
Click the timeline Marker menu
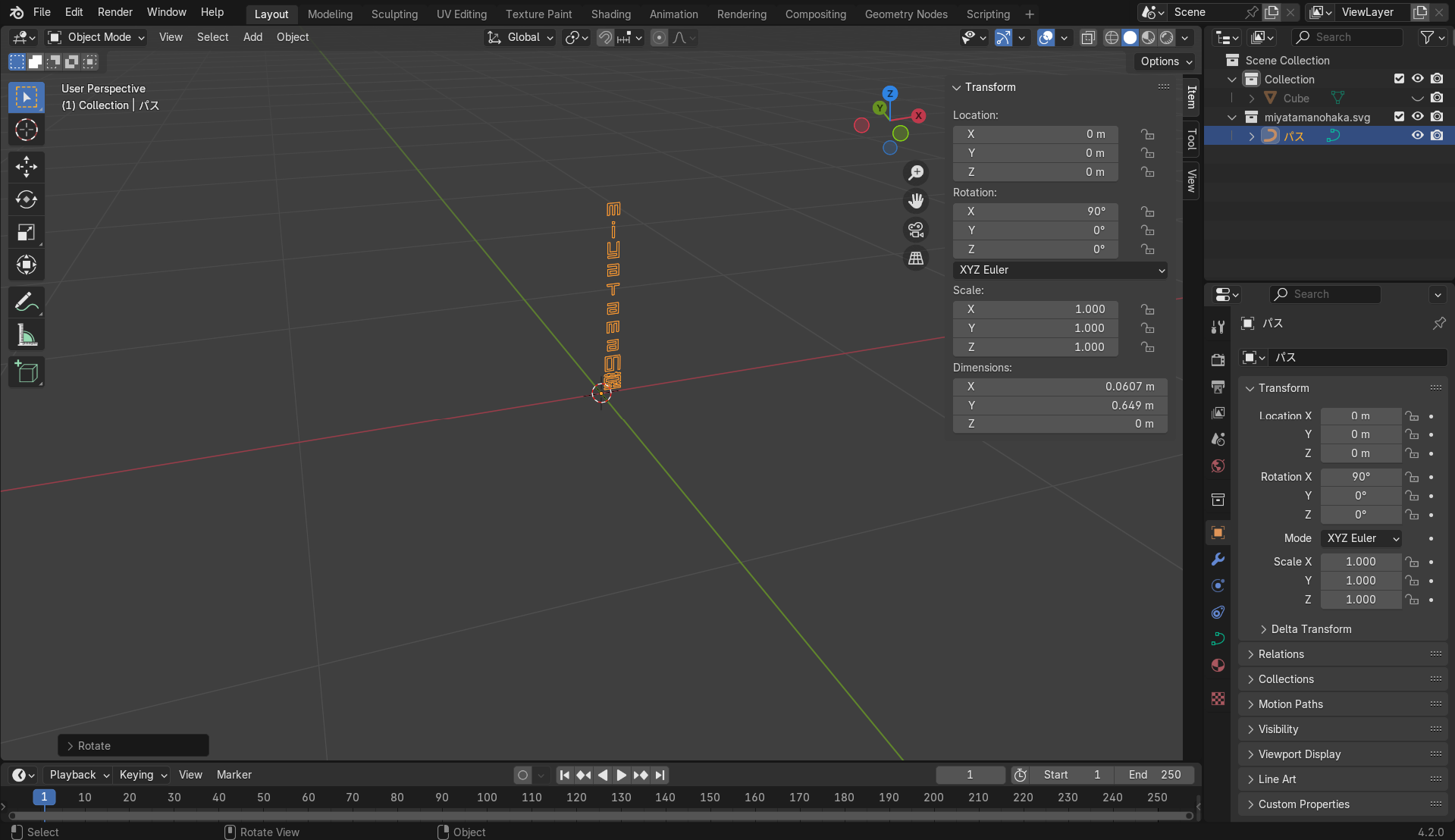click(234, 775)
